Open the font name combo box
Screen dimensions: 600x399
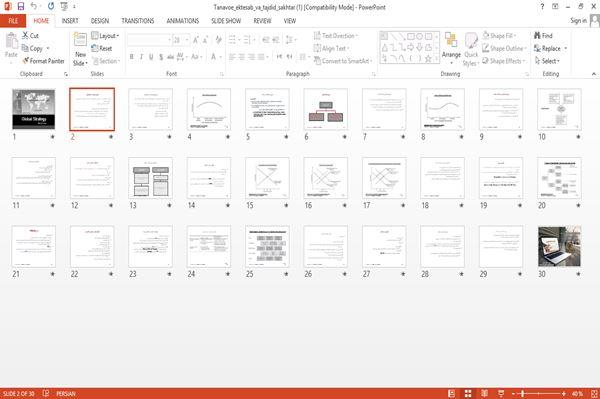[149, 40]
